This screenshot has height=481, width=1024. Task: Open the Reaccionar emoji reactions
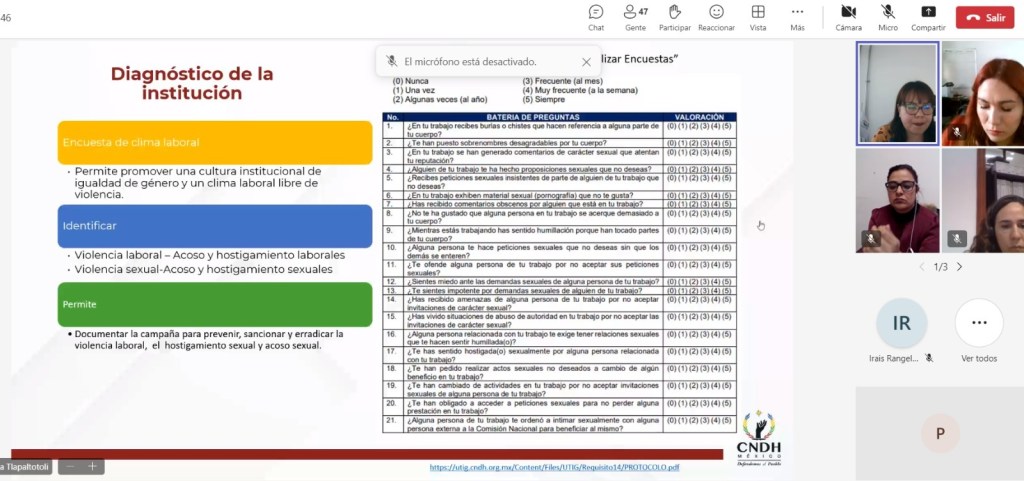(716, 17)
